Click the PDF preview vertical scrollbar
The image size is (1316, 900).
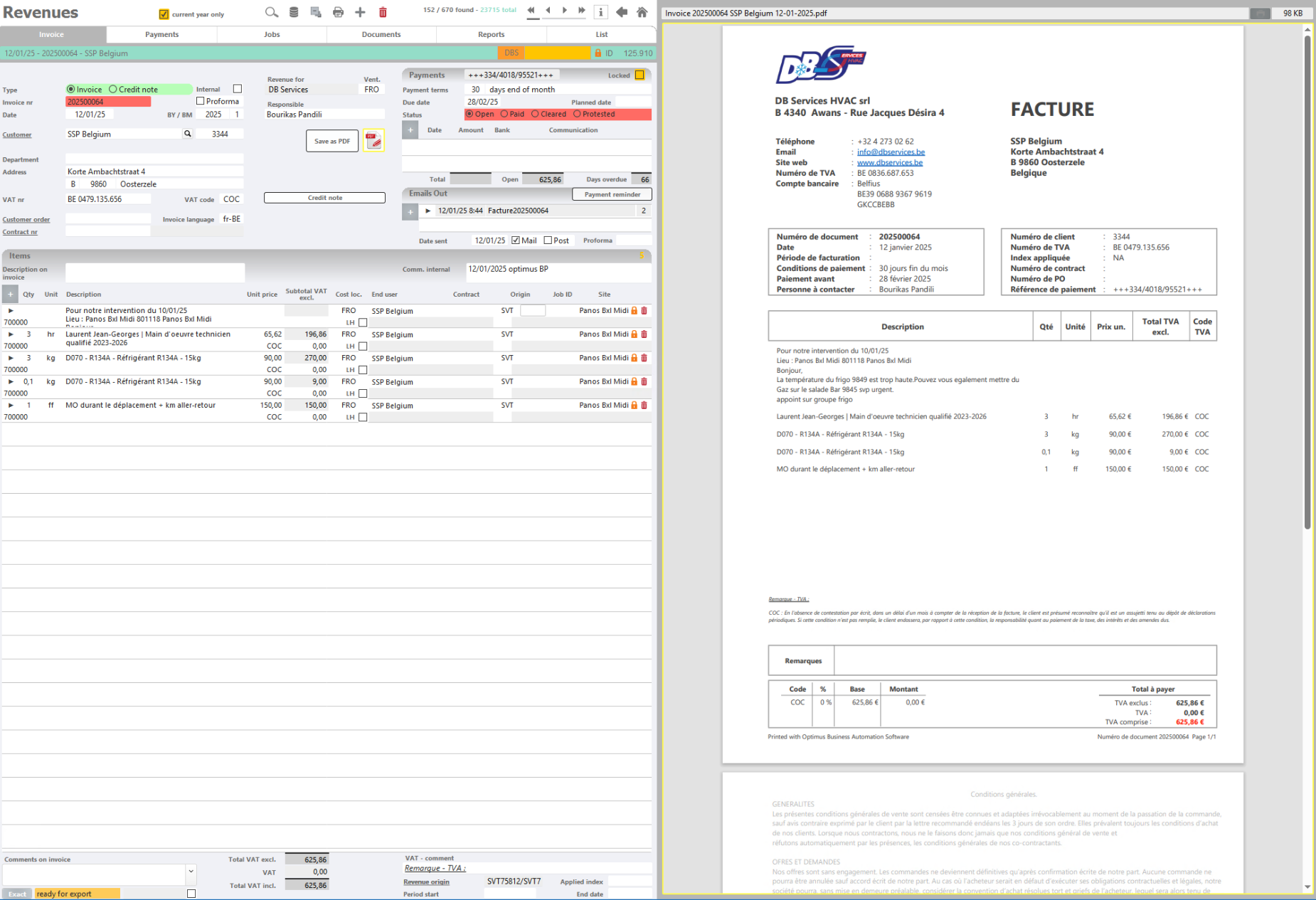tap(1307, 281)
